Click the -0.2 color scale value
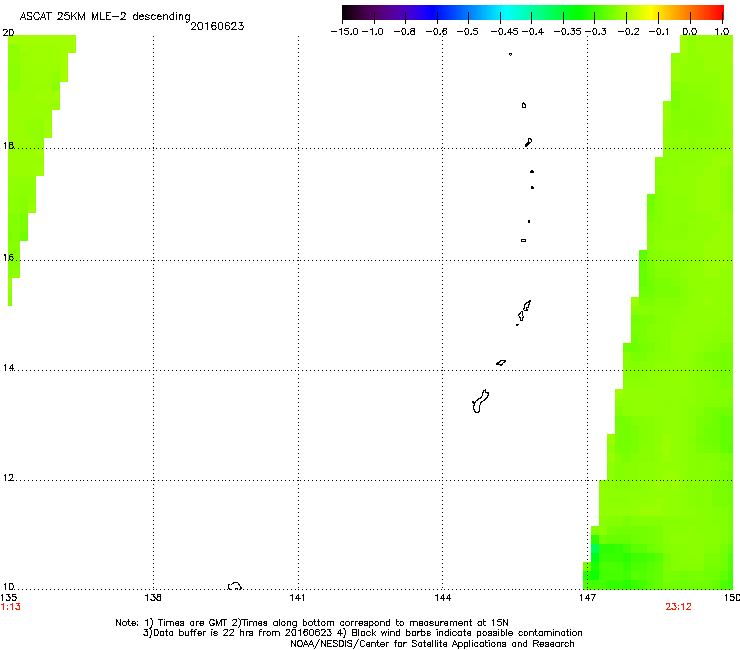 click(x=628, y=32)
